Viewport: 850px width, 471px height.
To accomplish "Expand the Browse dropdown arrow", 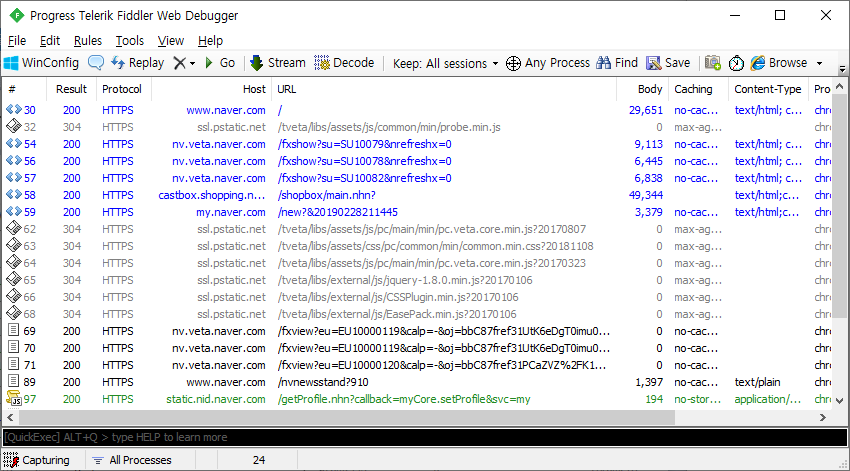I will pyautogui.click(x=820, y=63).
